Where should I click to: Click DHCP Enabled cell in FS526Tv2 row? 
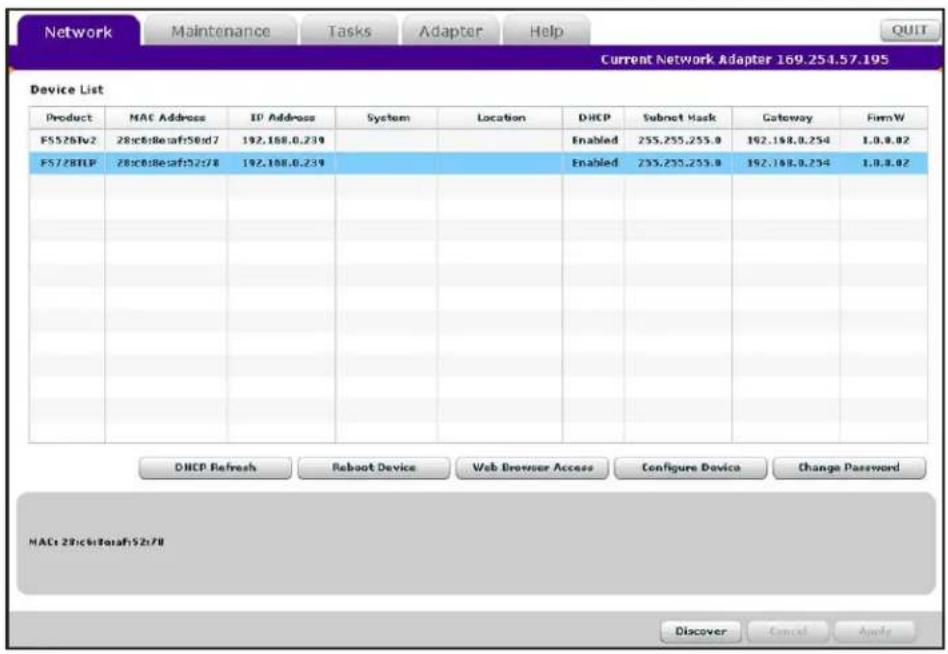pyautogui.click(x=595, y=141)
